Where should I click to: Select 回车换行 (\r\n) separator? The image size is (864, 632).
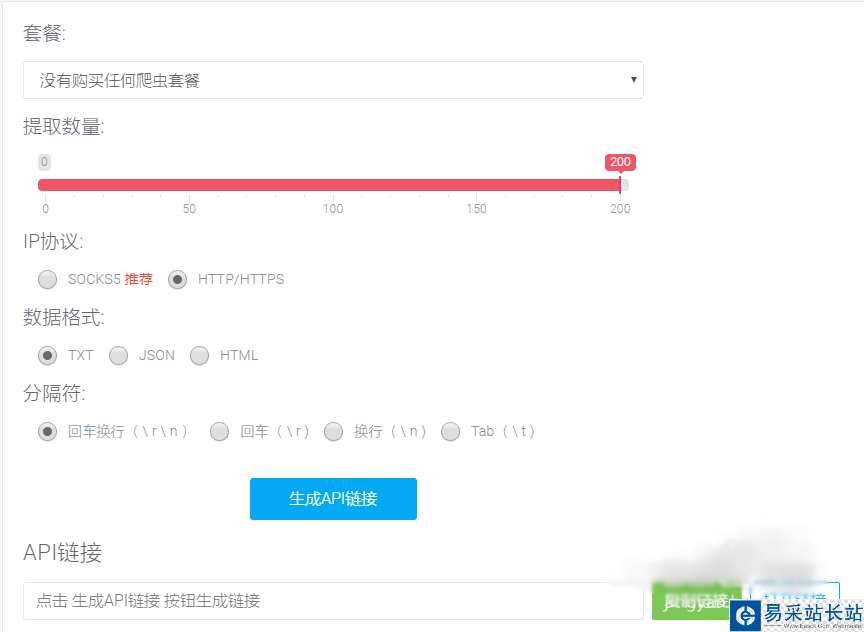coord(47,431)
